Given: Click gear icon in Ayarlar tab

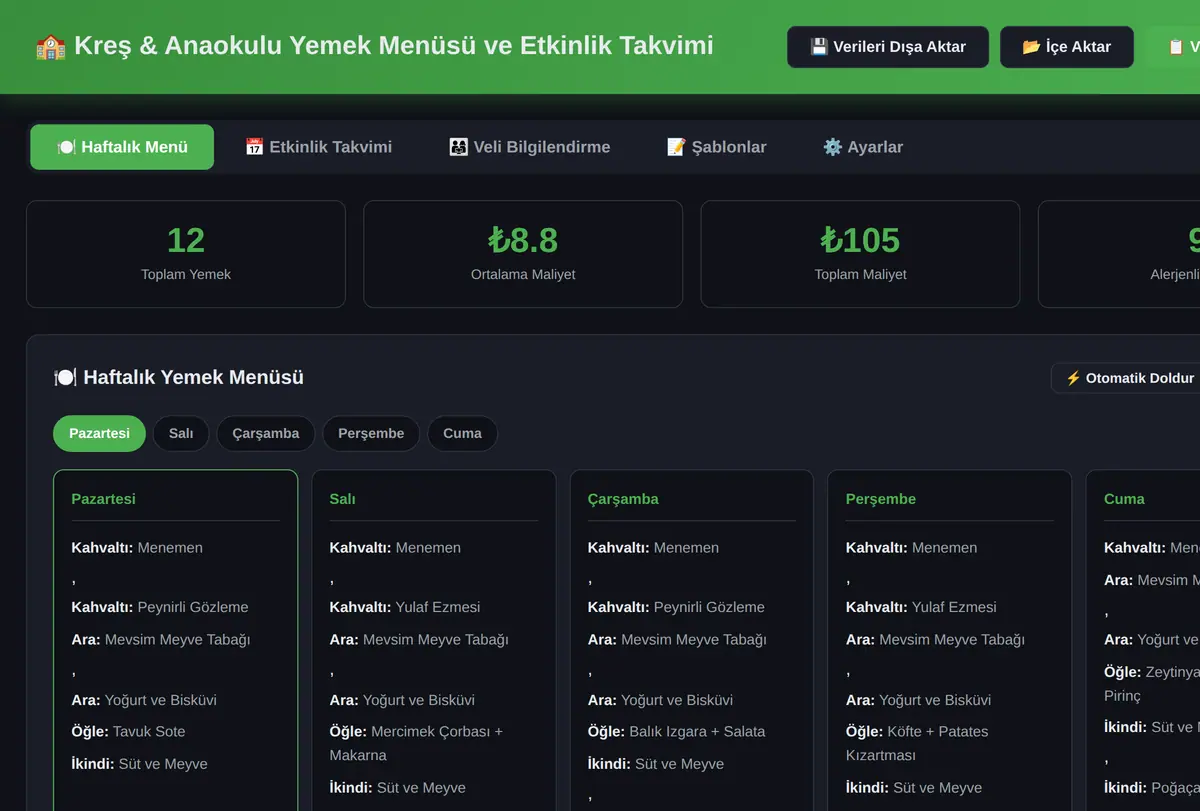Looking at the screenshot, I should coord(832,147).
